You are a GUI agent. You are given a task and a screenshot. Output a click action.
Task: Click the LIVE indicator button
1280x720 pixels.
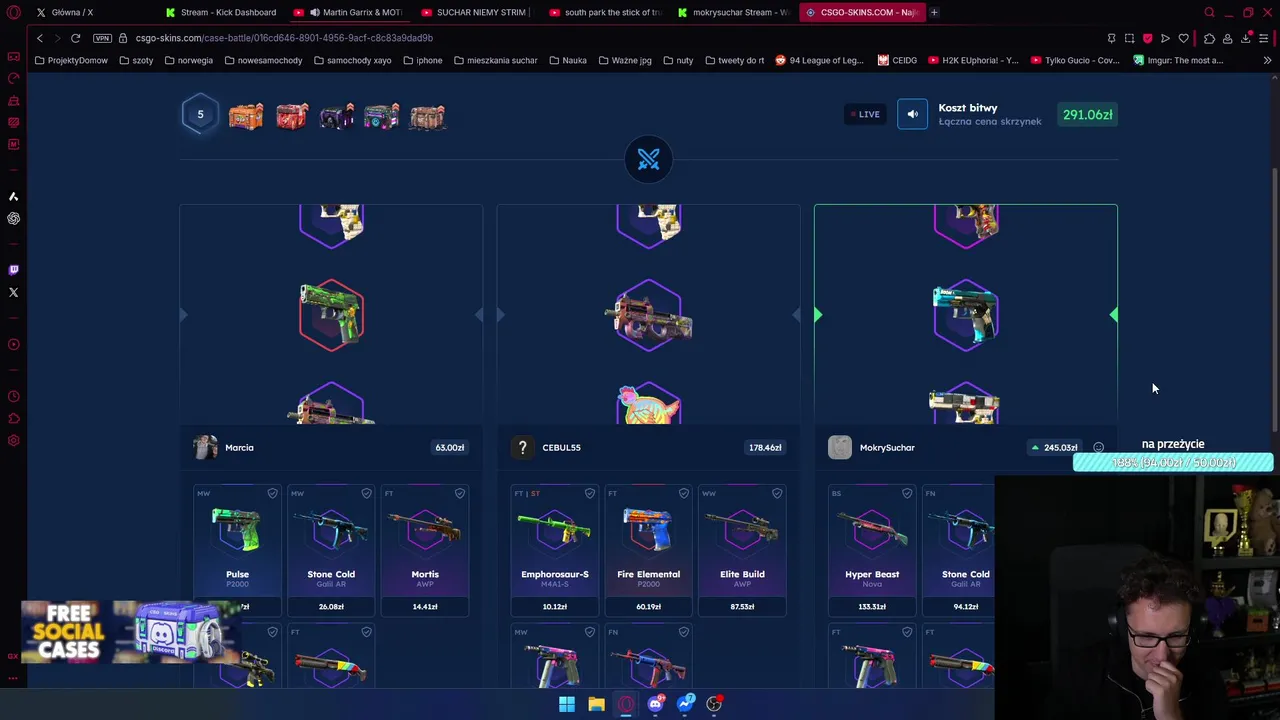click(x=865, y=114)
